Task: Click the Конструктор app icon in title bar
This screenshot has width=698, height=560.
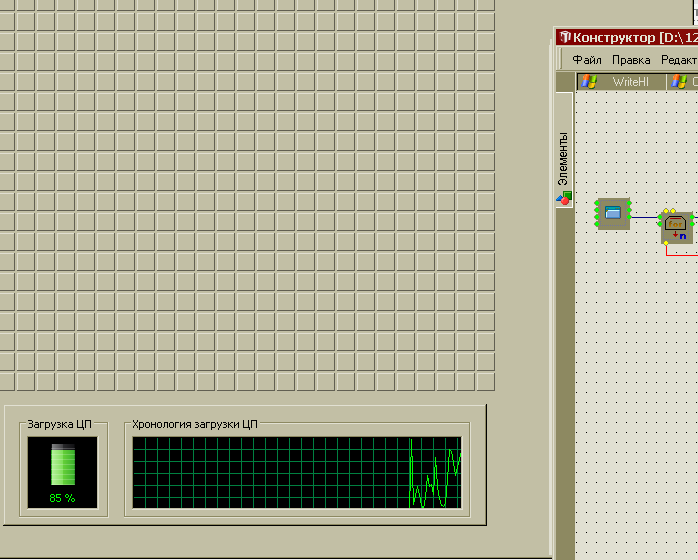Action: click(x=565, y=37)
